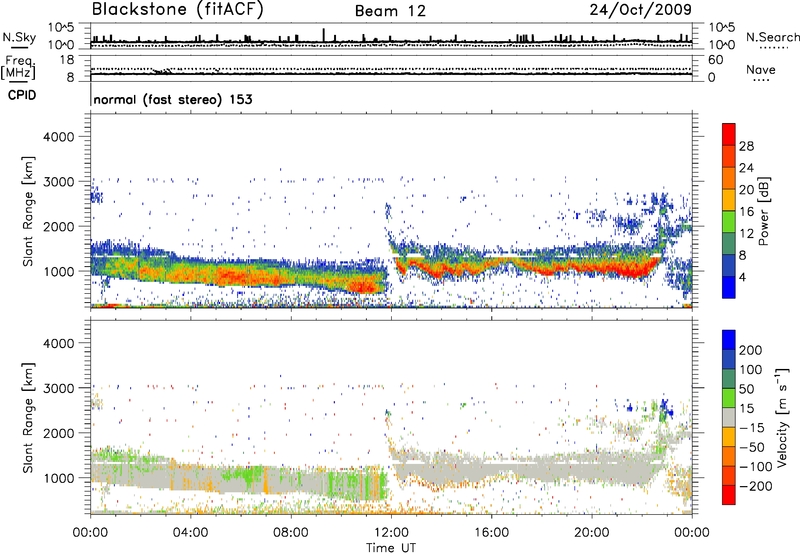The image size is (800, 554).
Task: Click Velocity colorbar segment between -15 and -50
Action: 729,437
